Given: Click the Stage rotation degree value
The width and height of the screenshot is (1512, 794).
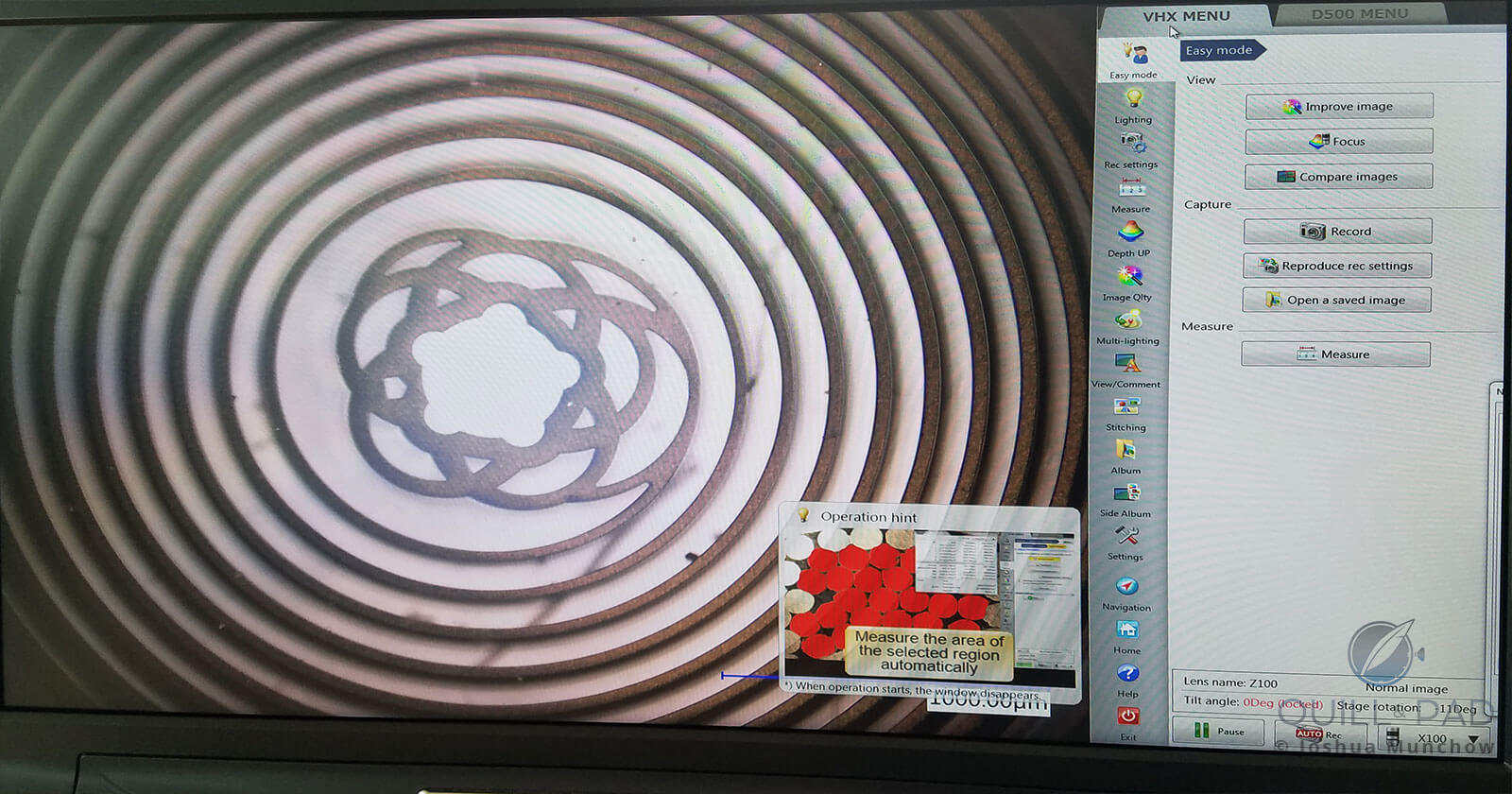Looking at the screenshot, I should tap(1458, 708).
